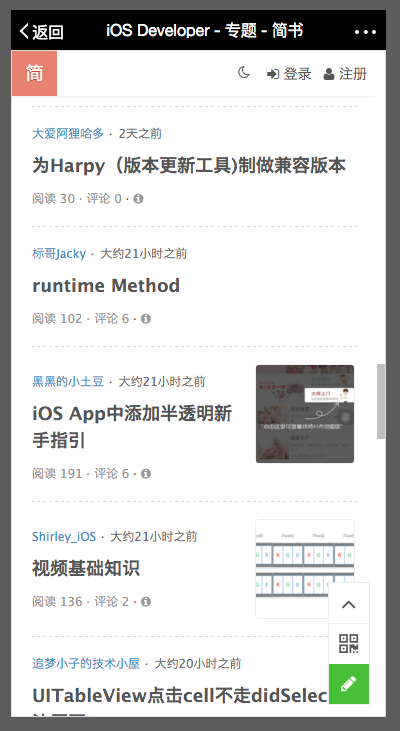
Task: Open the article runtime Method
Action: [x=106, y=285]
